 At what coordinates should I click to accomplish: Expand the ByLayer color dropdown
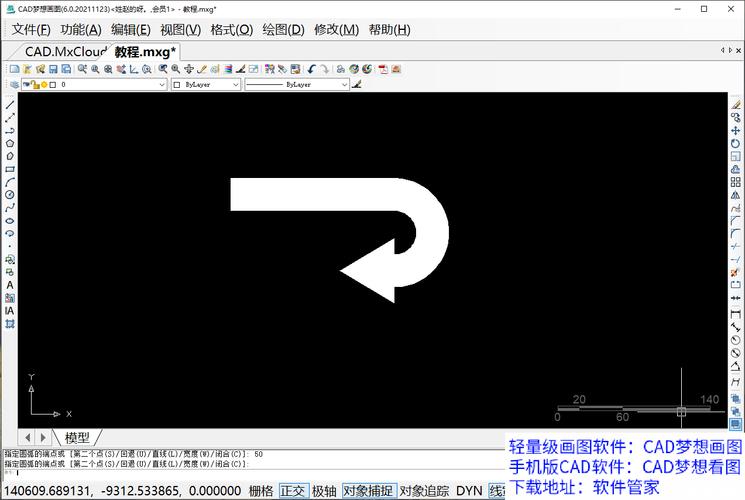[x=236, y=85]
